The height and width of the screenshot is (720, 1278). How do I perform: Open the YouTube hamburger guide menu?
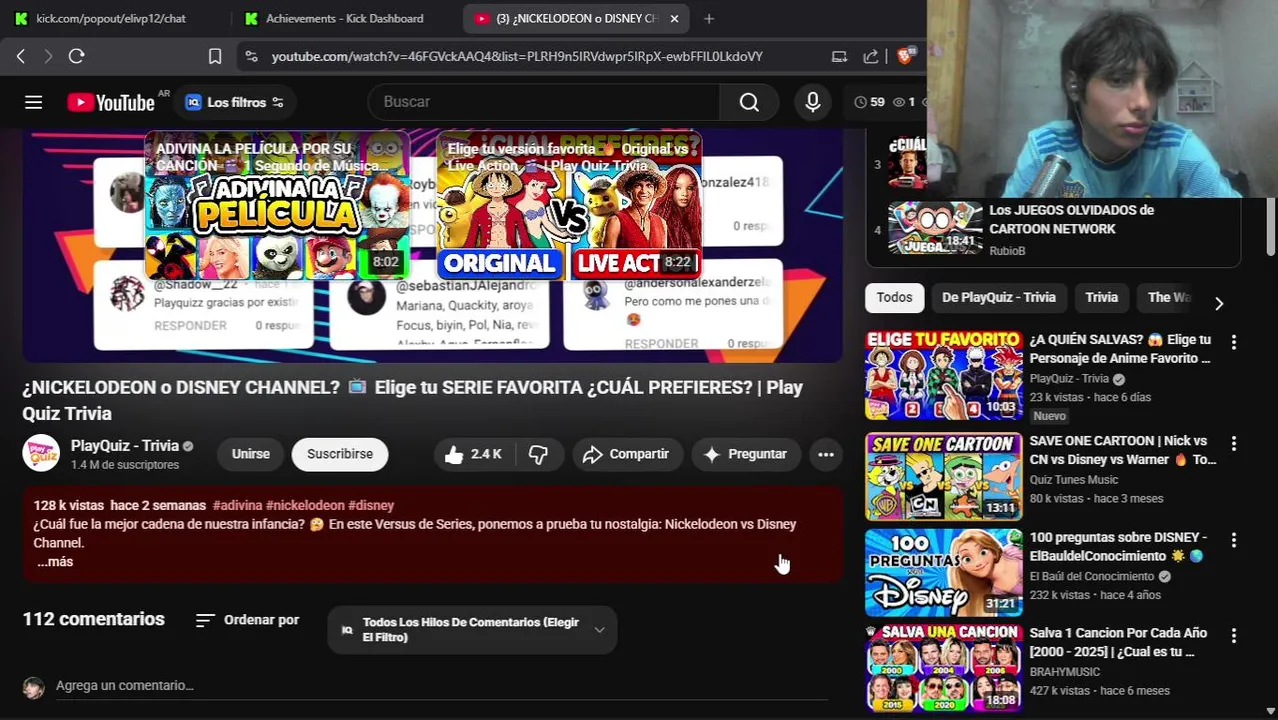(x=33, y=102)
